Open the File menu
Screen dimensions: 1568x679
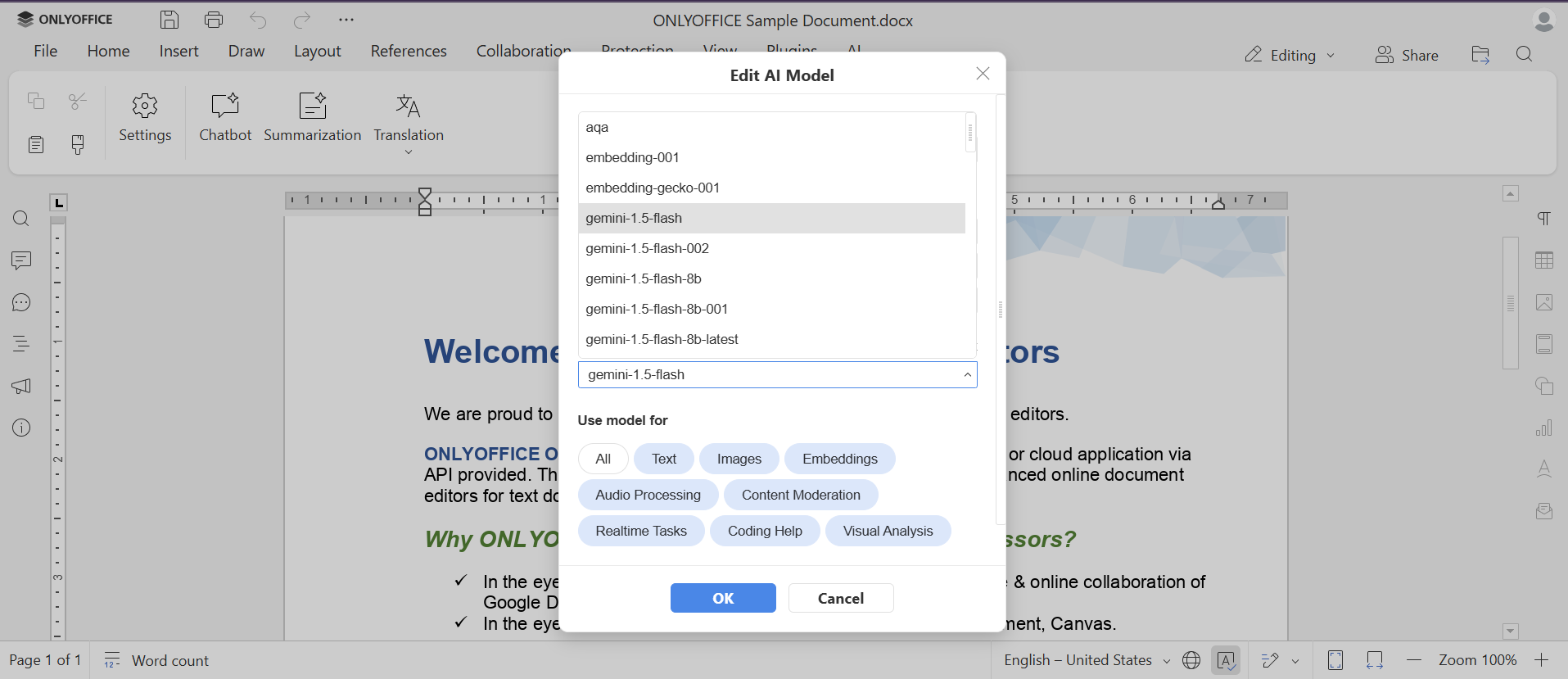(x=46, y=51)
